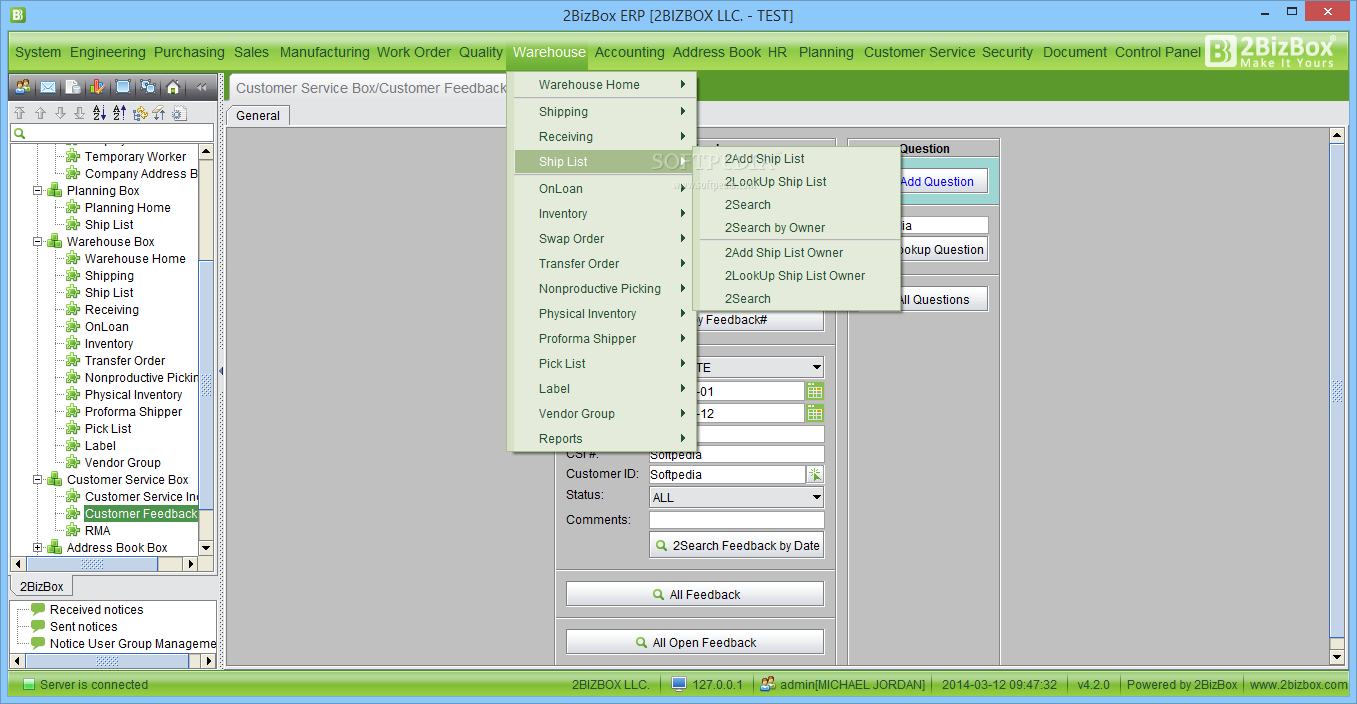Click the gear document settings icon

tap(179, 113)
